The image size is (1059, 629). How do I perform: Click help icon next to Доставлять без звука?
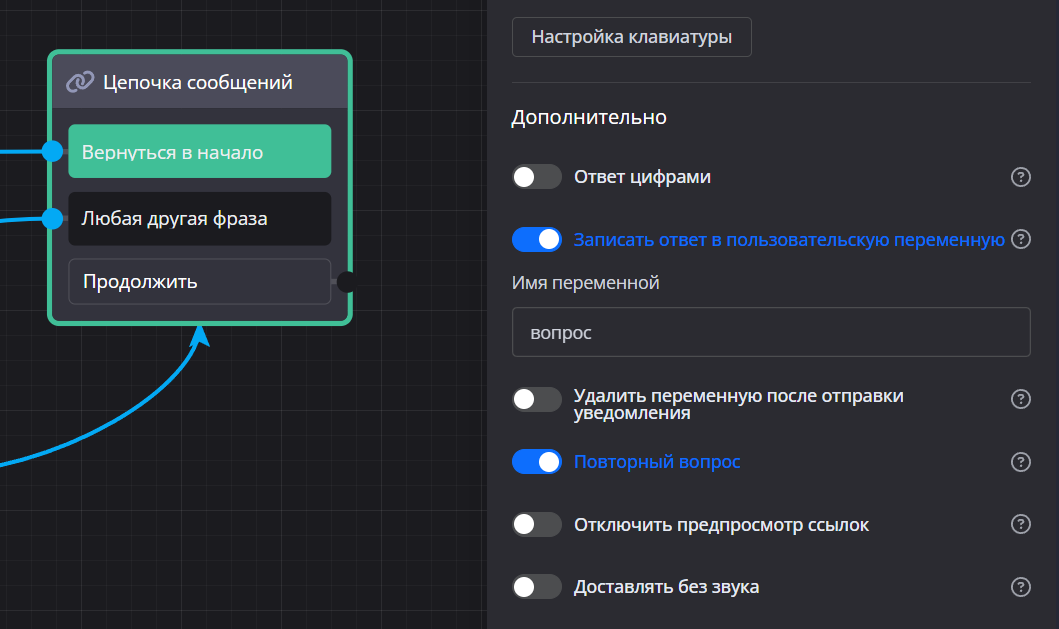(x=1020, y=587)
